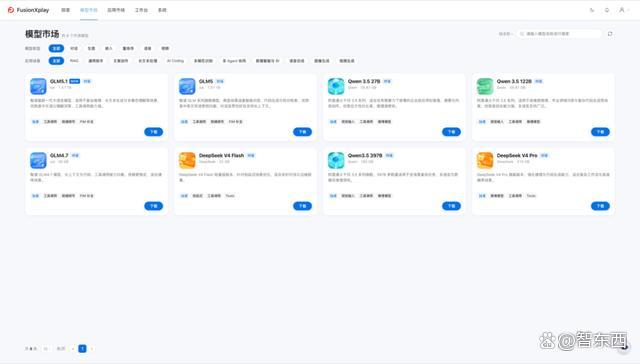Open the Qwen 3.5 27B card title
The height and width of the screenshot is (364, 640).
pyautogui.click(x=364, y=81)
